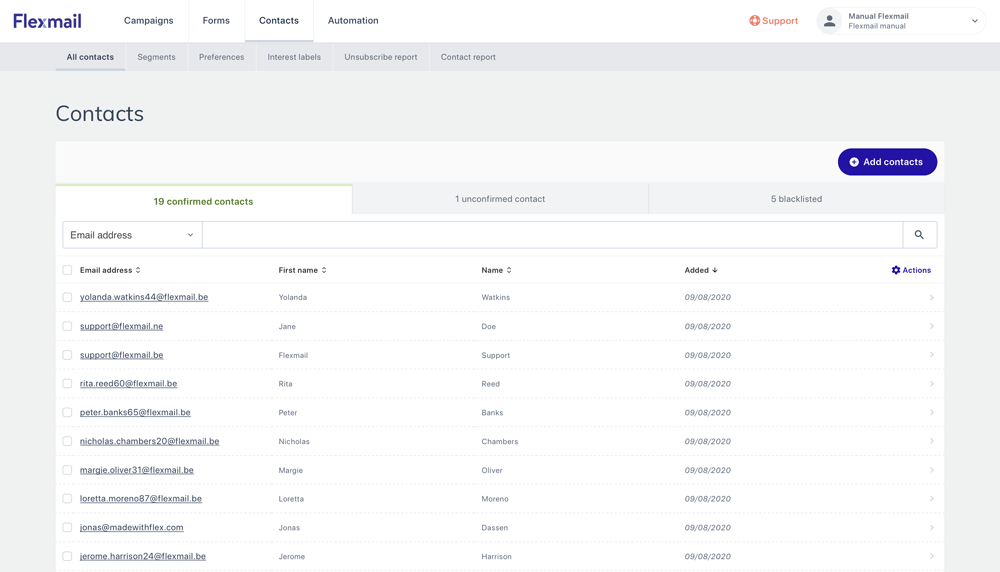Click the contact search text field
This screenshot has width=1000, height=572.
click(552, 235)
